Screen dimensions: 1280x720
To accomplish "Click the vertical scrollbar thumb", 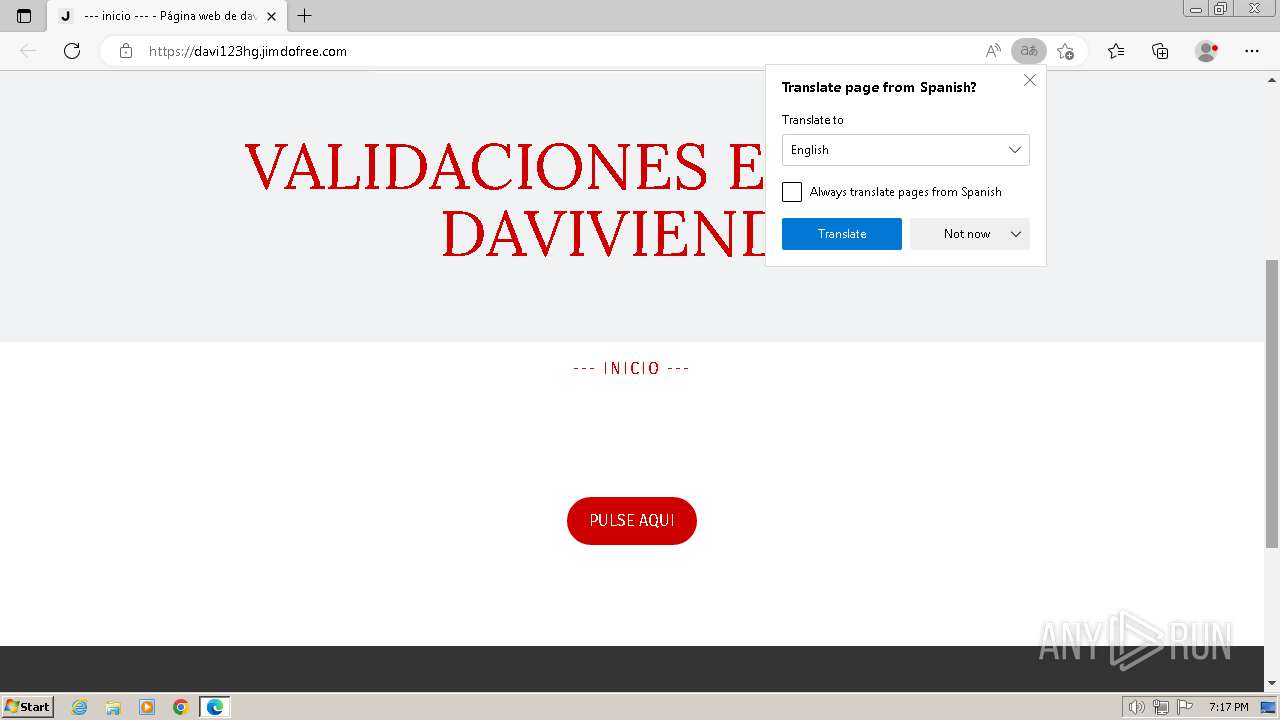I will click(x=1272, y=403).
